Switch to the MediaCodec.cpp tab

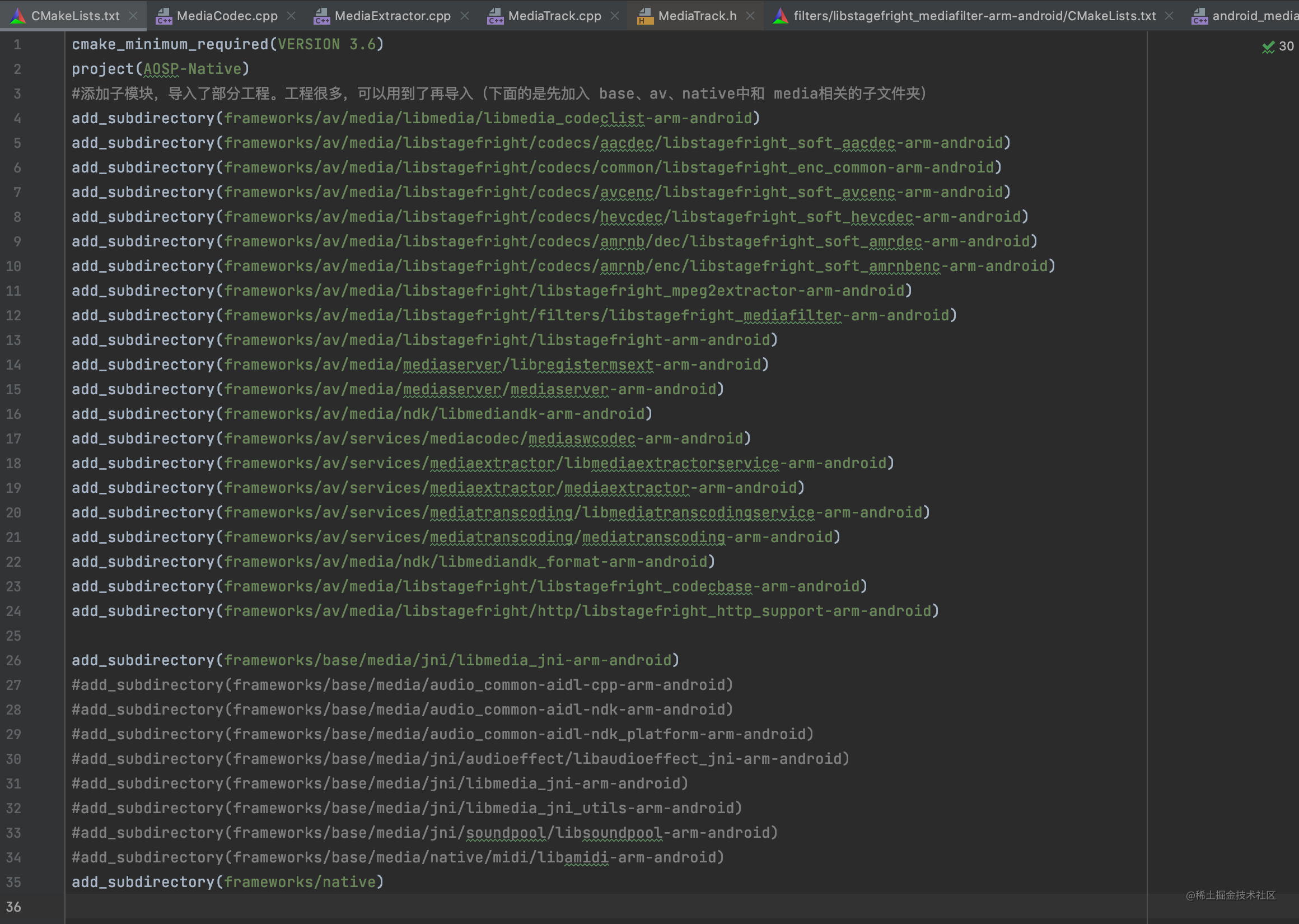pos(226,15)
